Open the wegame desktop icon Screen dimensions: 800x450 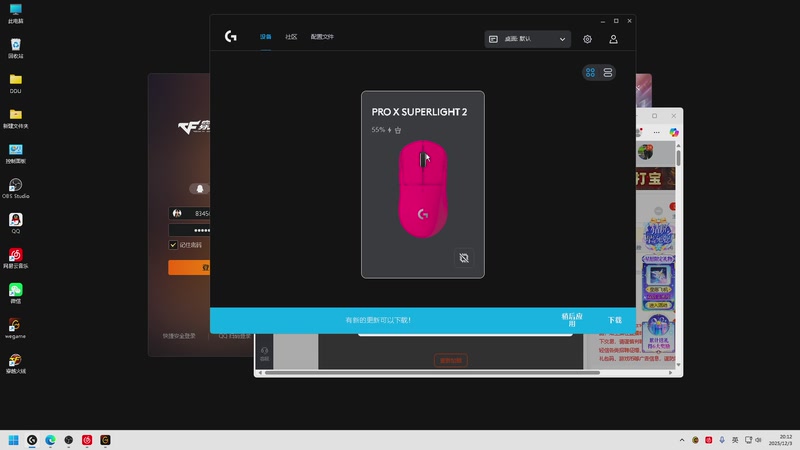pyautogui.click(x=16, y=329)
